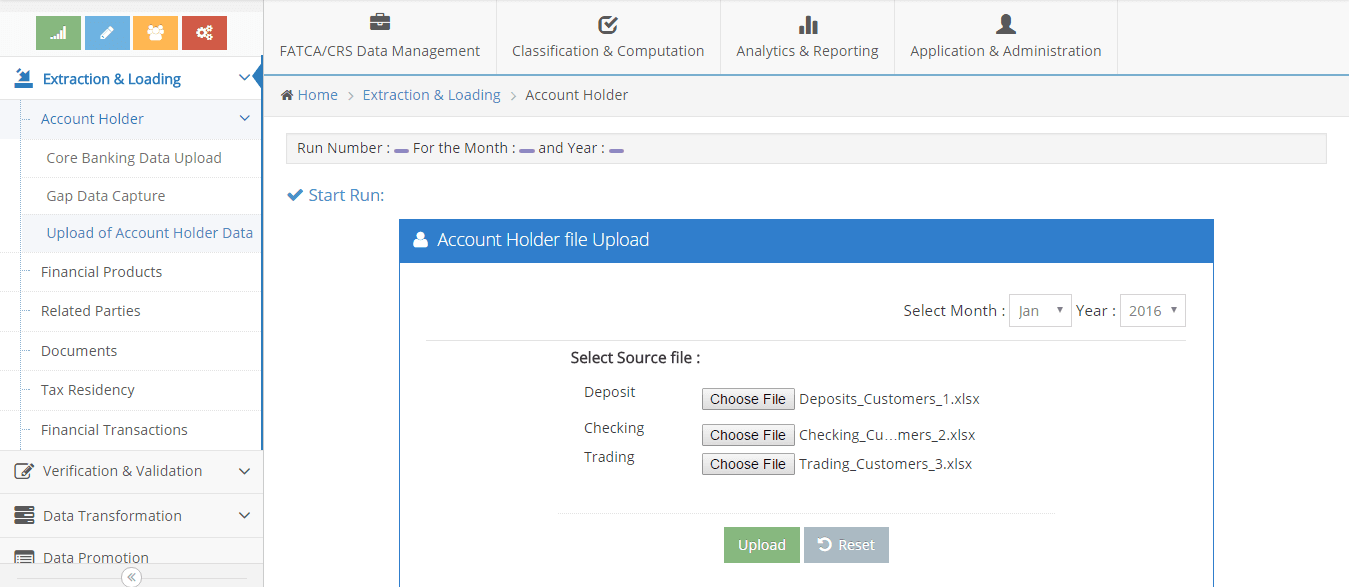
Task: Open Application & Administration menu
Action: click(1005, 37)
